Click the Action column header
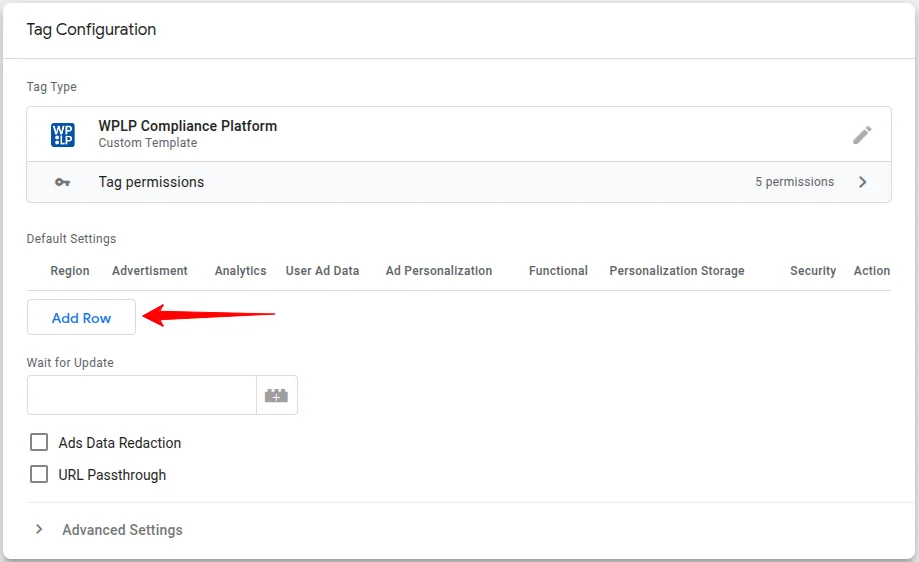This screenshot has width=919, height=562. pyautogui.click(x=872, y=271)
